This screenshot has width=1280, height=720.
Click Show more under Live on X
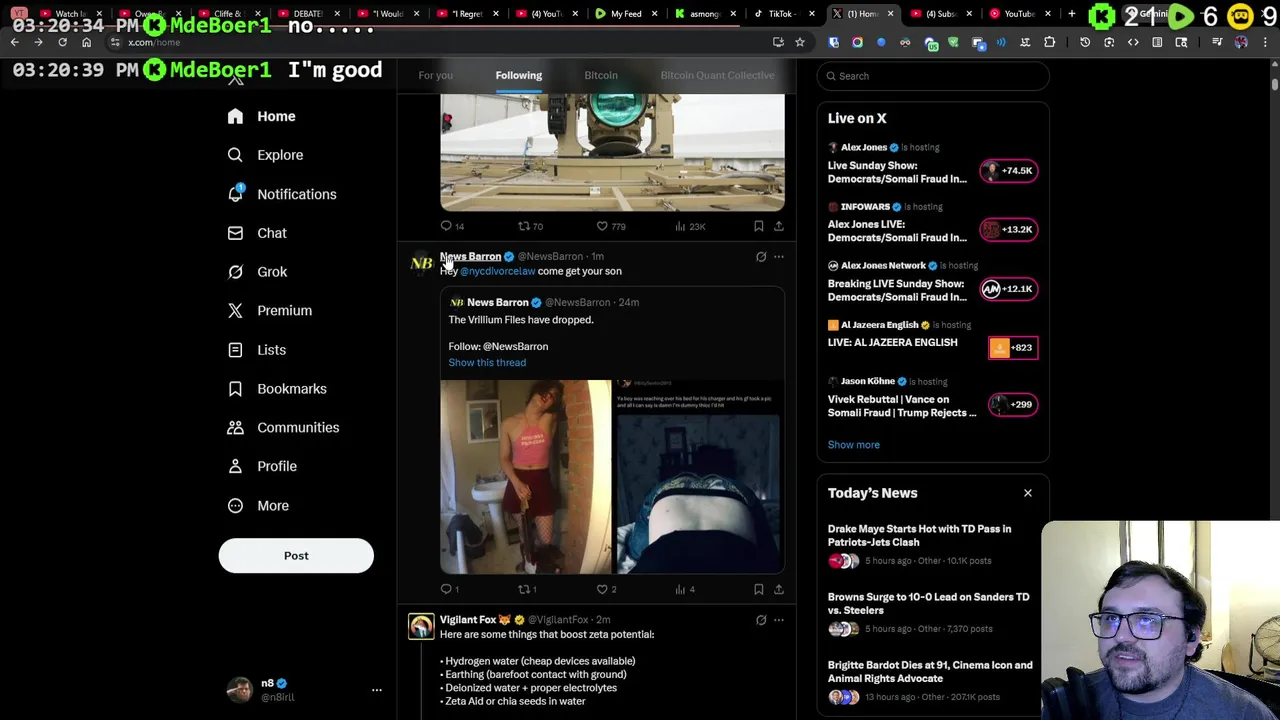point(853,445)
